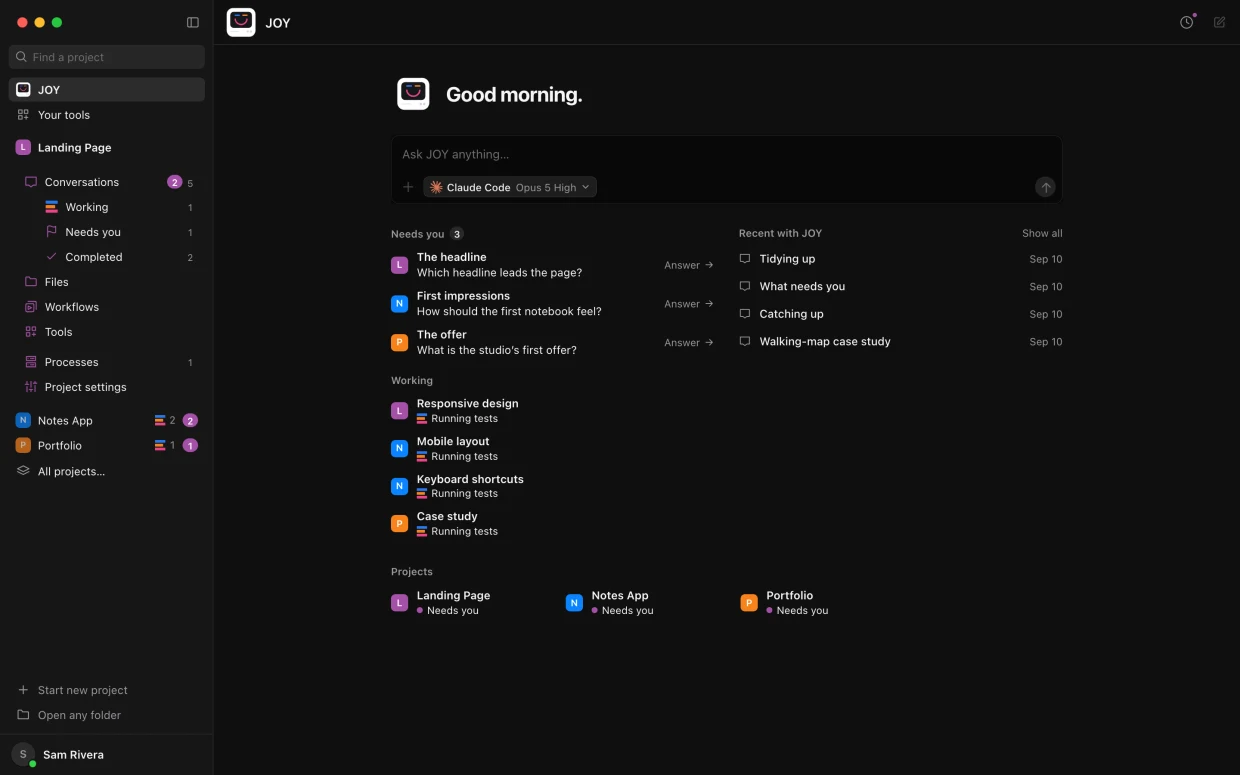Open Sam Rivera account menu

pyautogui.click(x=107, y=755)
